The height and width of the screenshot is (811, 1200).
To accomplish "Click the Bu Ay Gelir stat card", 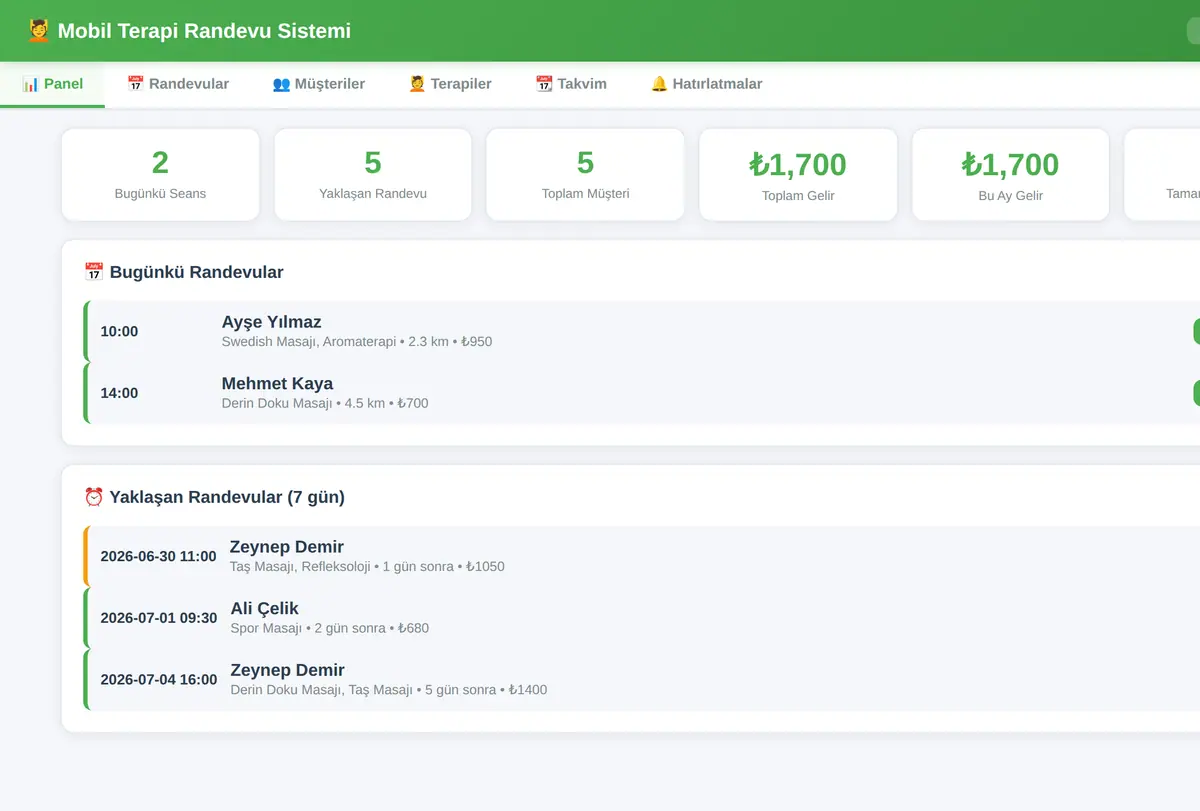I will [1011, 175].
